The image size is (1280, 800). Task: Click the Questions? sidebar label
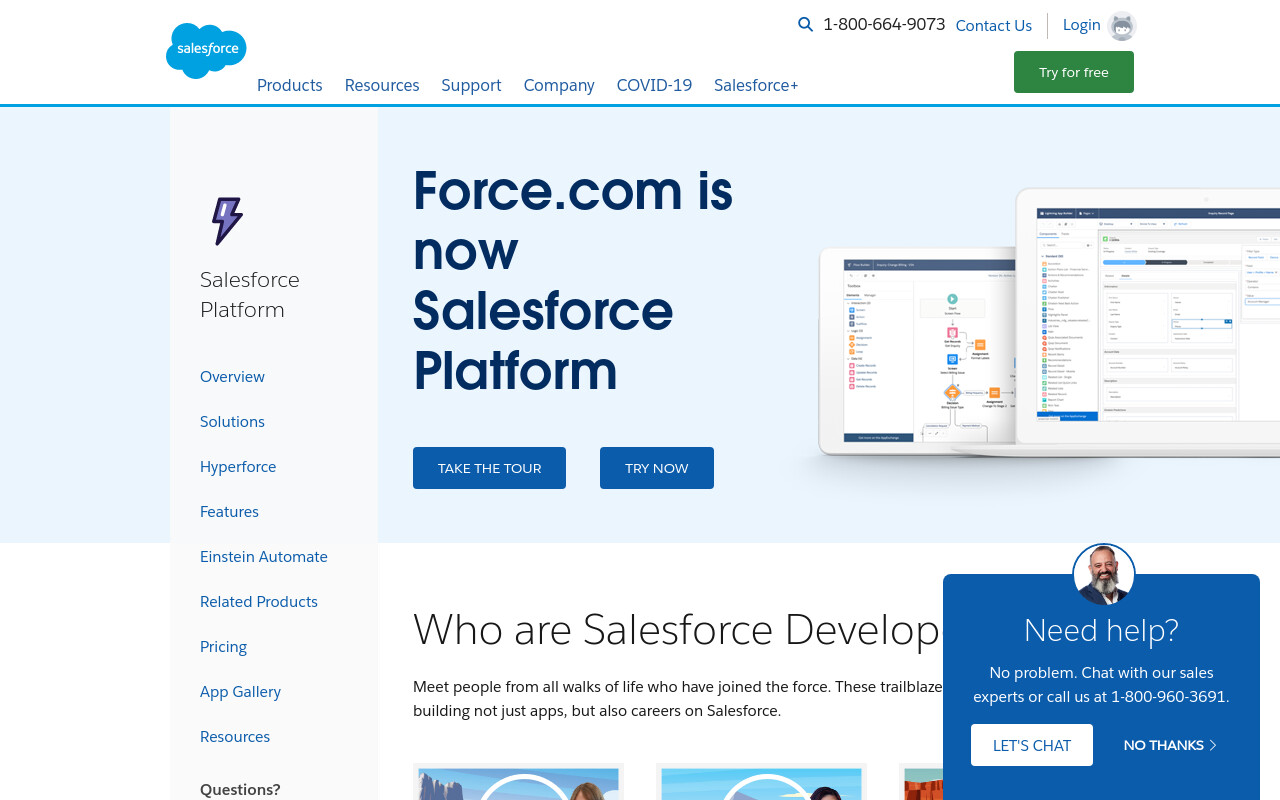coord(240,789)
